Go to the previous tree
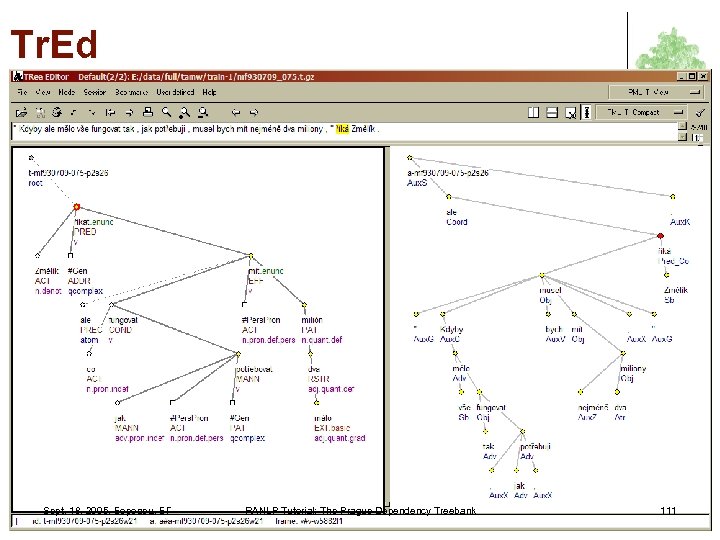Viewport: 720px width, 540px height. point(110,112)
